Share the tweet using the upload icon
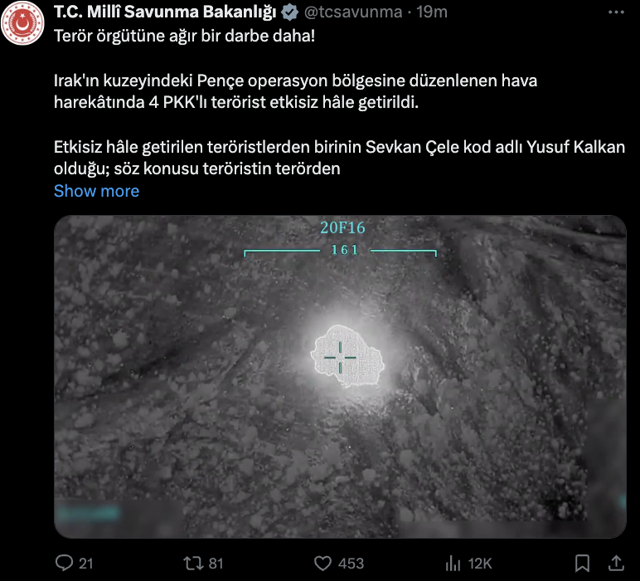 [x=615, y=562]
